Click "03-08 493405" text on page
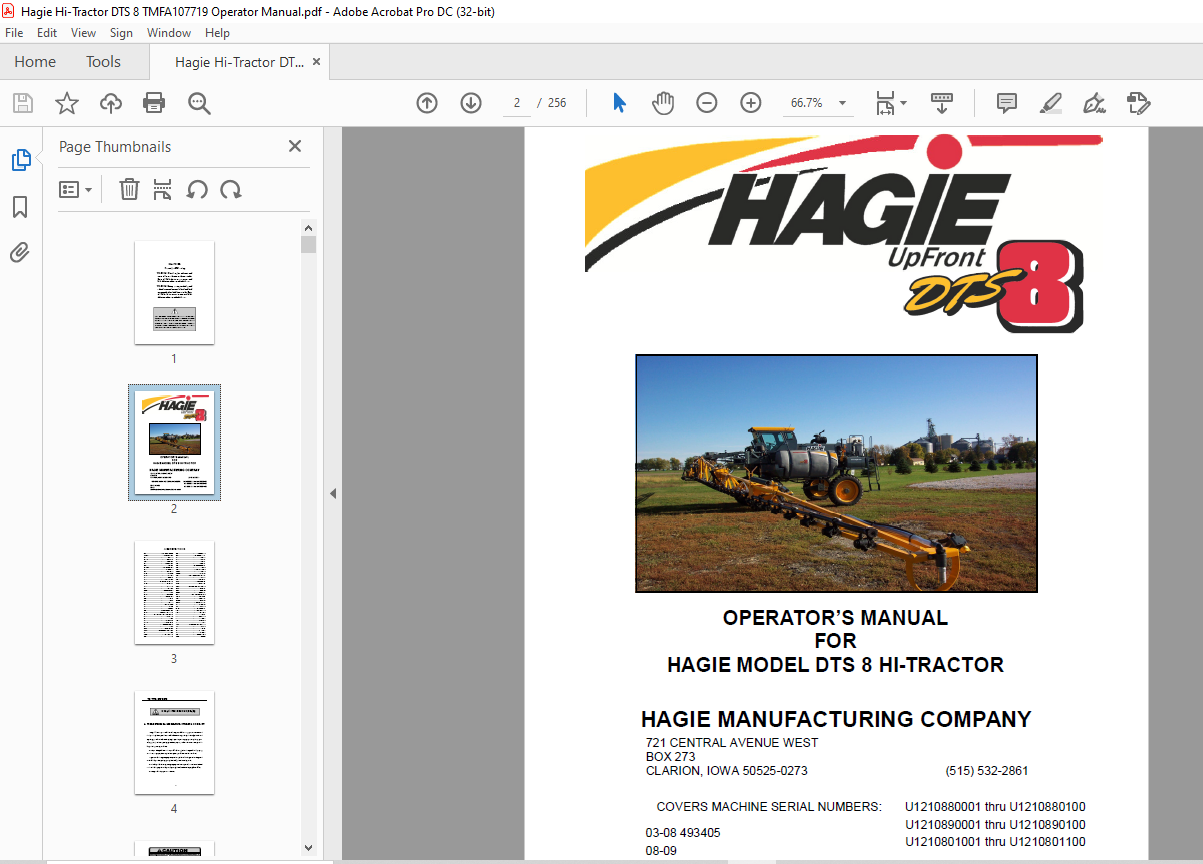This screenshot has height=864, width=1203. (683, 833)
